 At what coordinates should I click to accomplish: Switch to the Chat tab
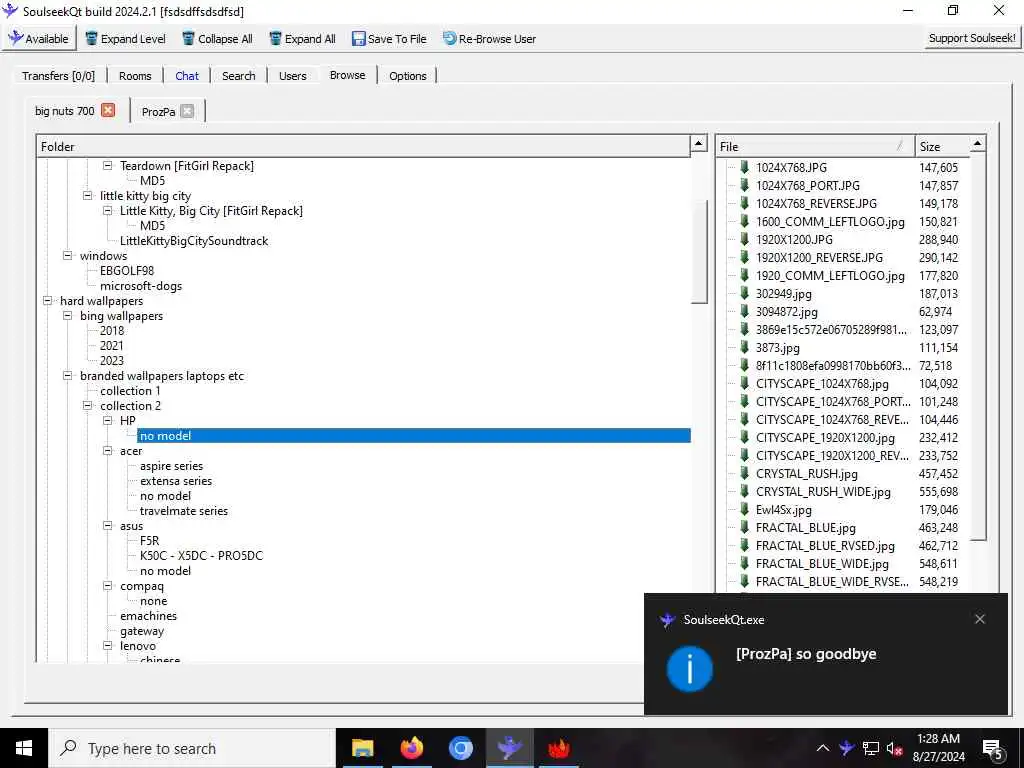187,76
